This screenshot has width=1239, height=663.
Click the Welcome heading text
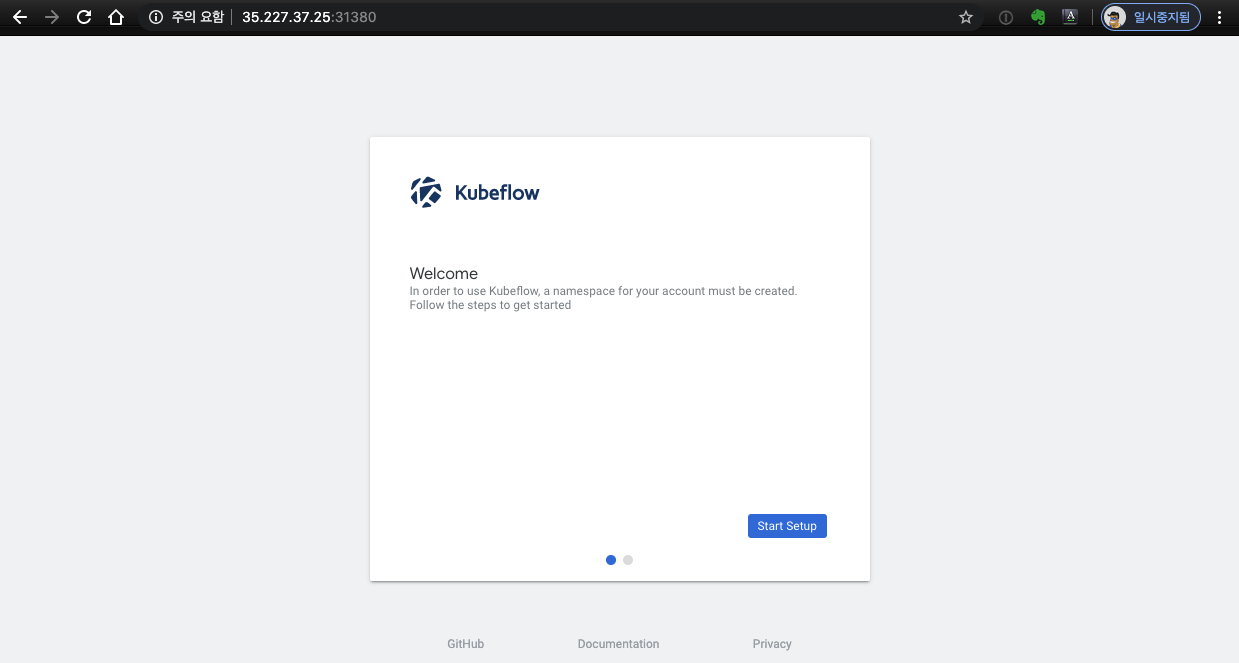[x=444, y=273]
